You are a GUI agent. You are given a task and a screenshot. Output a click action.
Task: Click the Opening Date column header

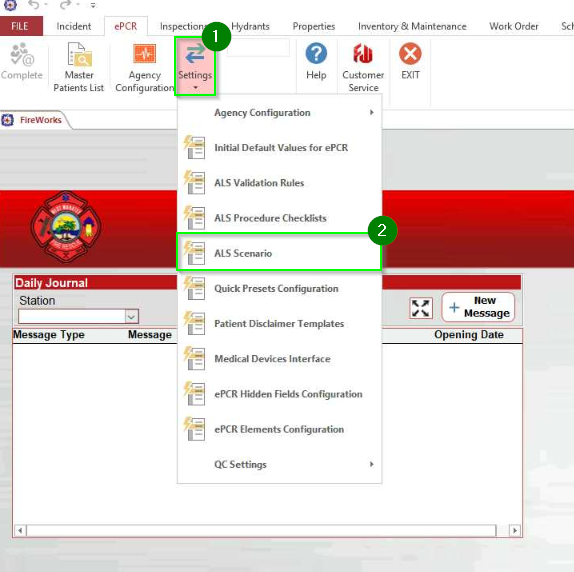[469, 334]
